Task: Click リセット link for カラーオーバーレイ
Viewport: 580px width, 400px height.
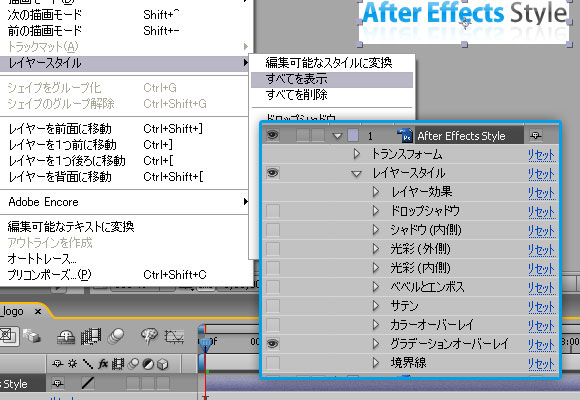Action: (541, 325)
